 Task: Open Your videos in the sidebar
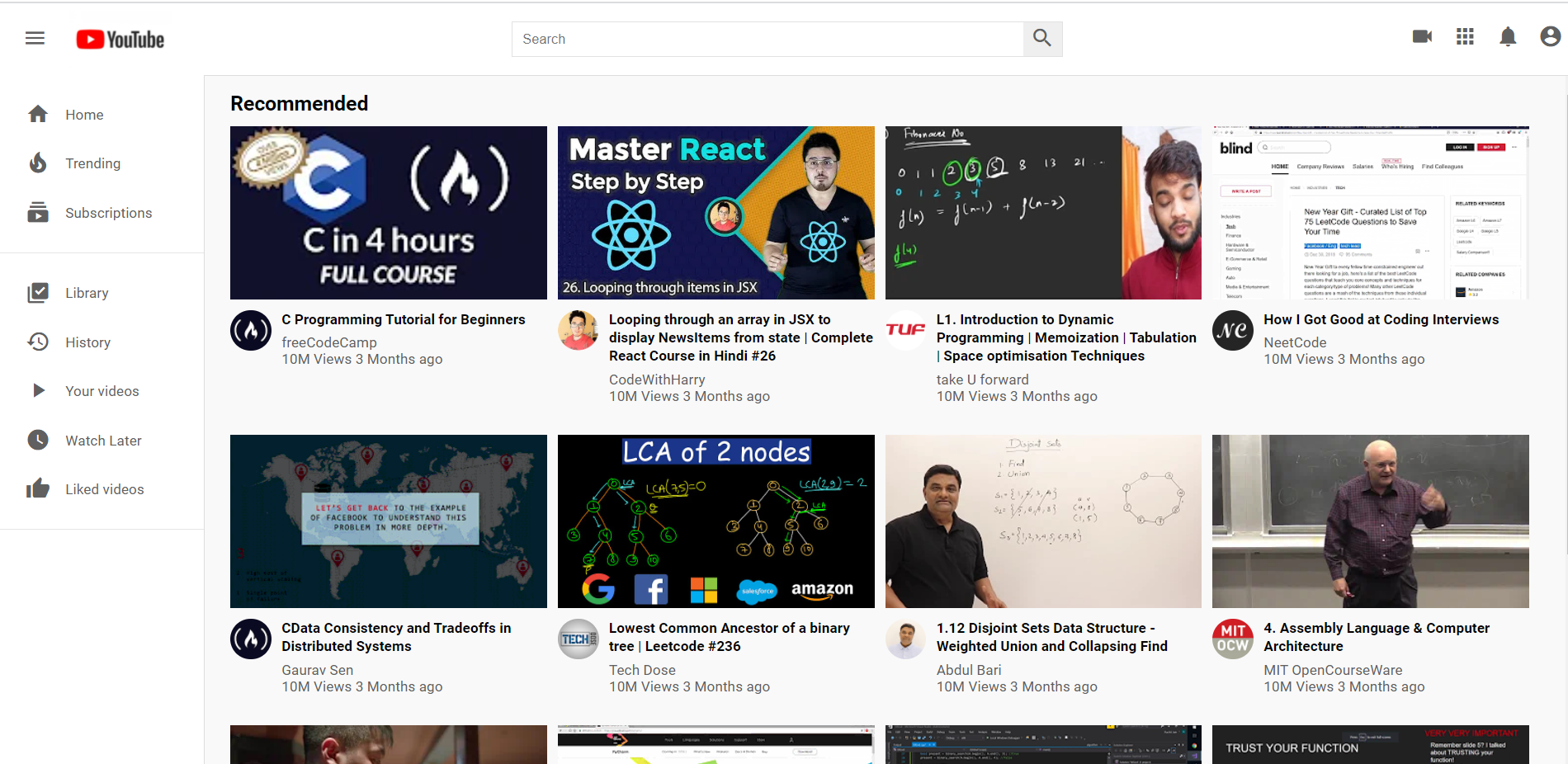[x=102, y=391]
